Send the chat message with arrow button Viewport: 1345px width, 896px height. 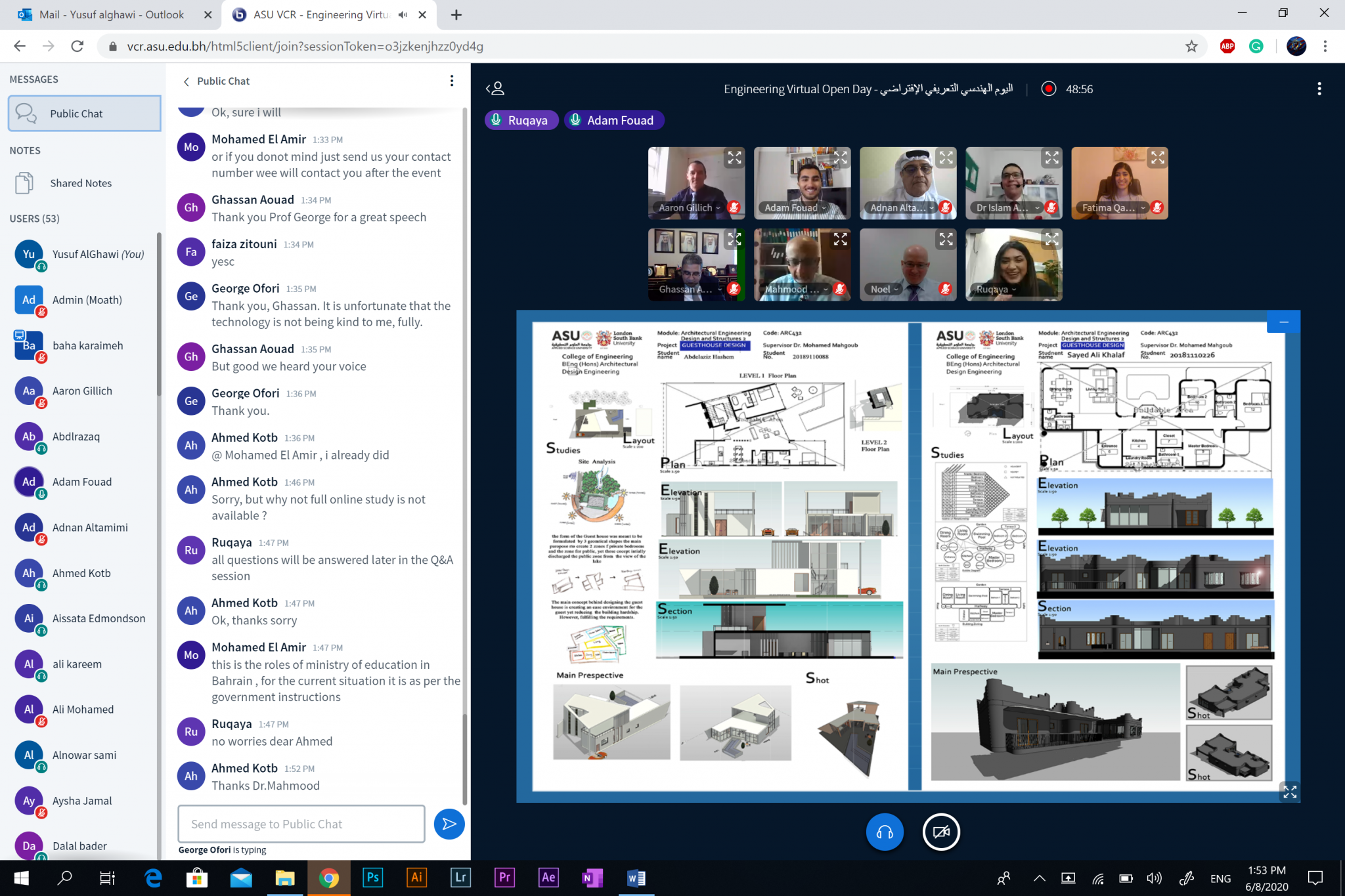[x=449, y=824]
